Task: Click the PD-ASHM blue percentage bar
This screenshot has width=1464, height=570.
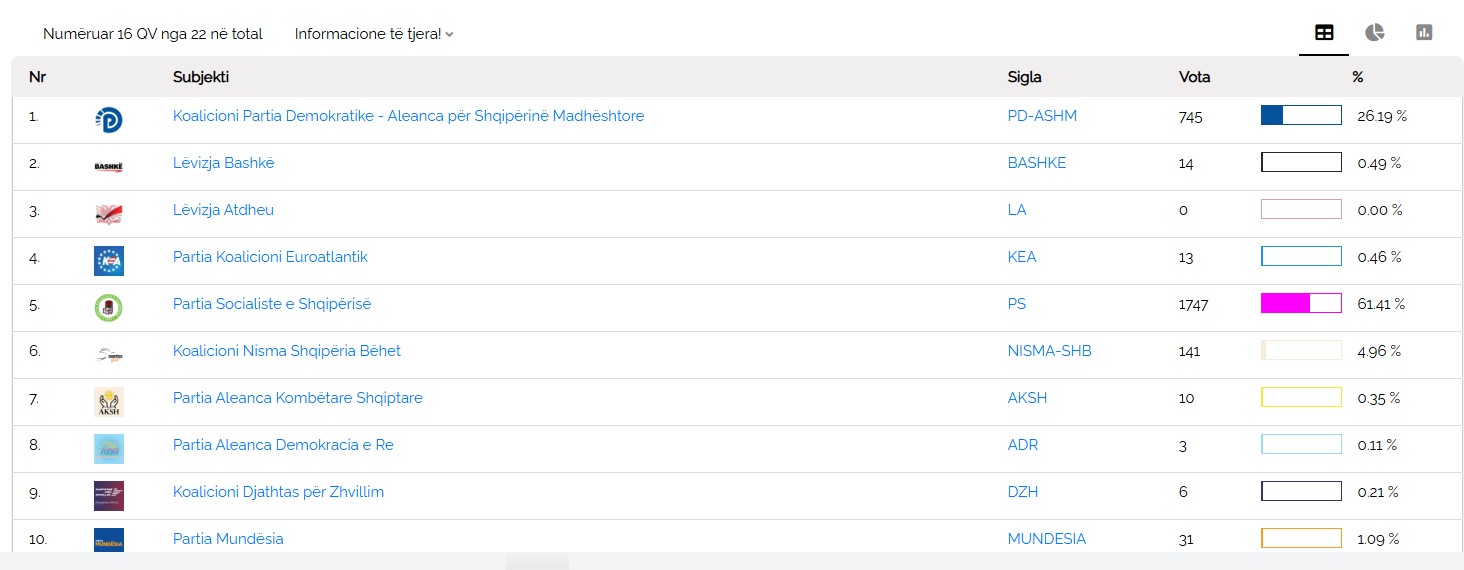Action: tap(1301, 115)
